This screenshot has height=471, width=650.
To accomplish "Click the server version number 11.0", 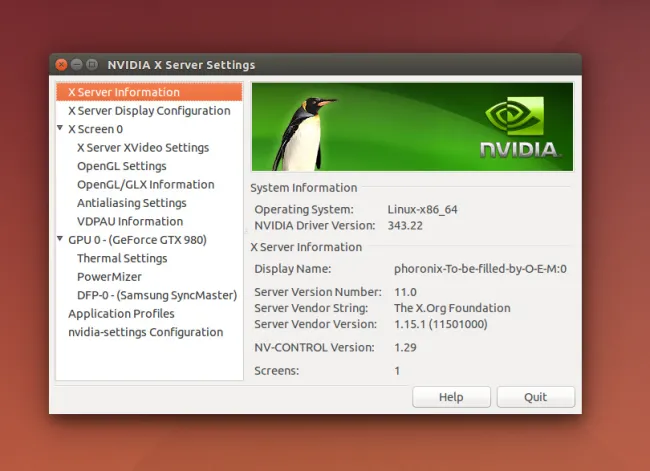I will pyautogui.click(x=405, y=292).
